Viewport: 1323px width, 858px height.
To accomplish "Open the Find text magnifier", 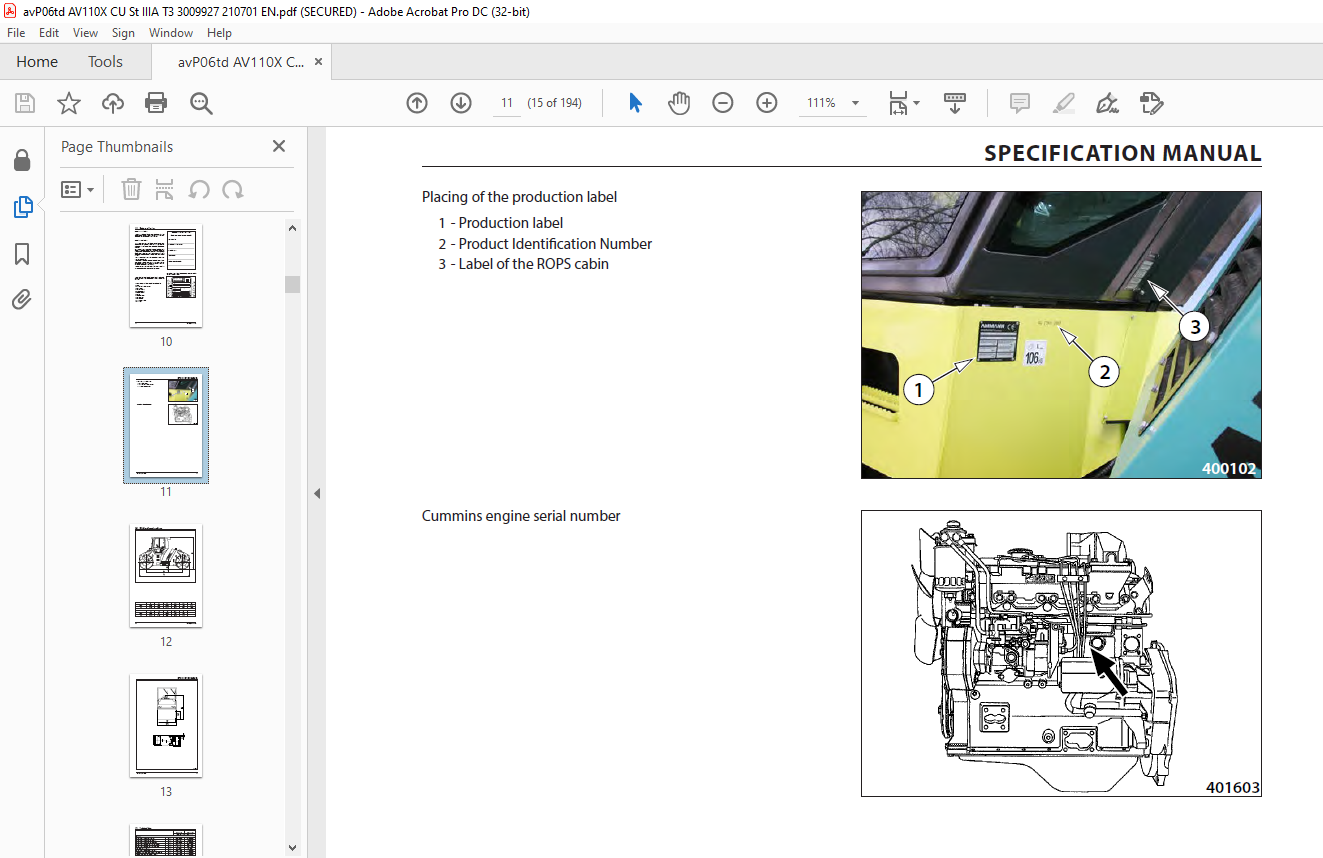I will click(201, 103).
